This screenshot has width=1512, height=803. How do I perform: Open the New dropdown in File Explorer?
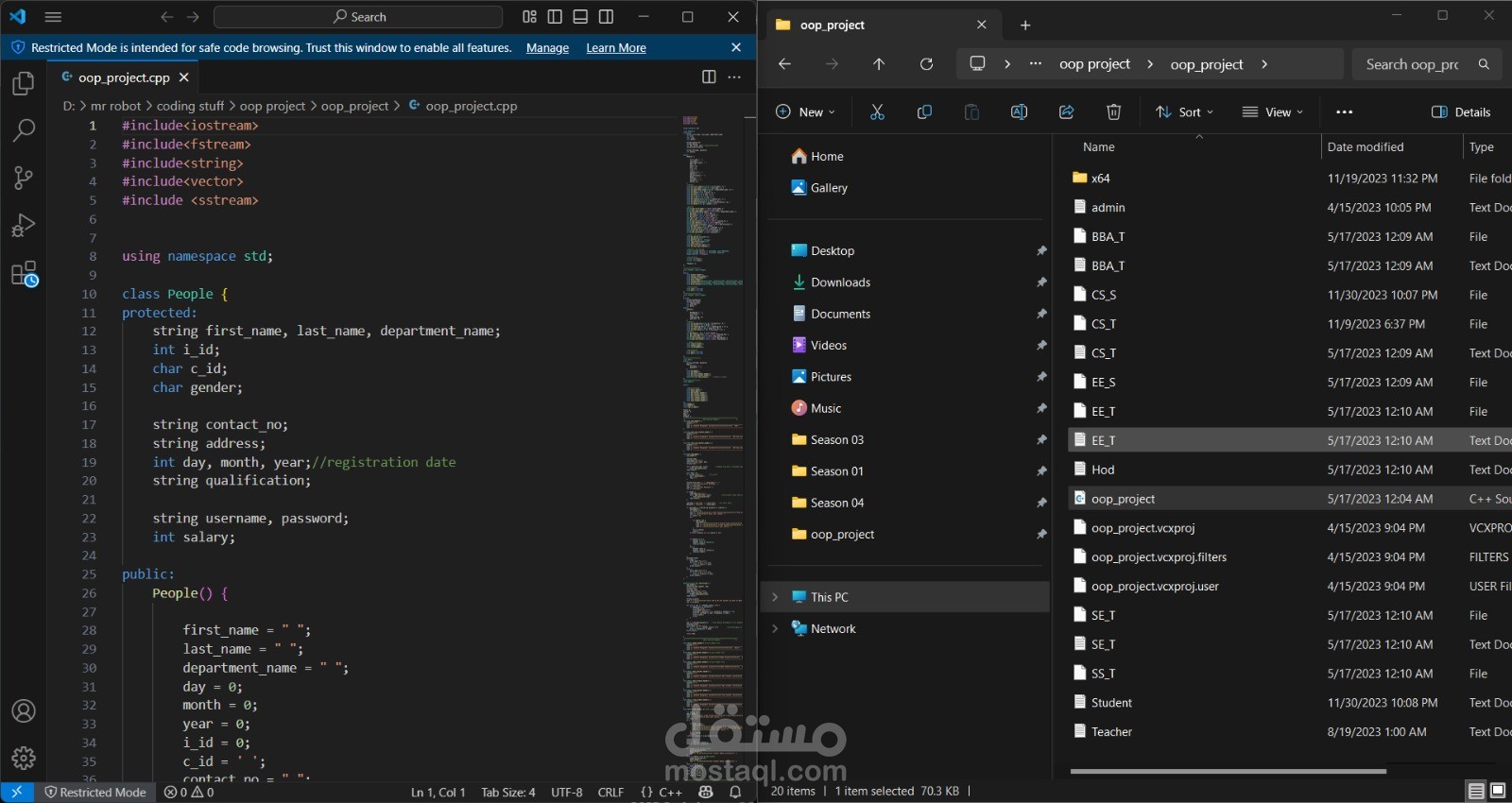pyautogui.click(x=805, y=111)
